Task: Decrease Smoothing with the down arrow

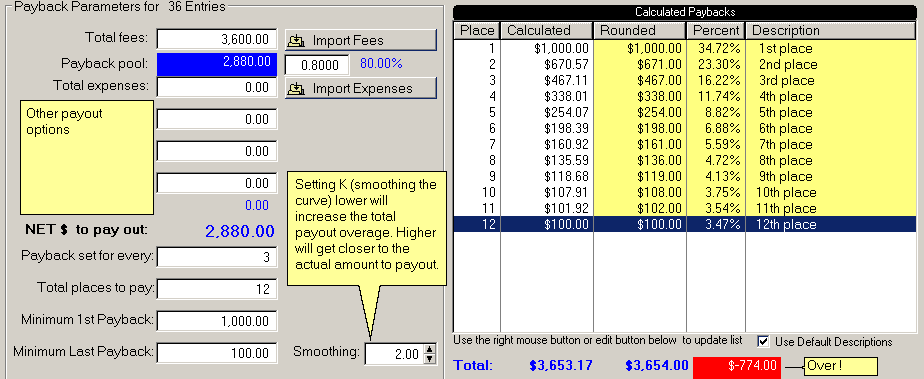Action: [430, 359]
